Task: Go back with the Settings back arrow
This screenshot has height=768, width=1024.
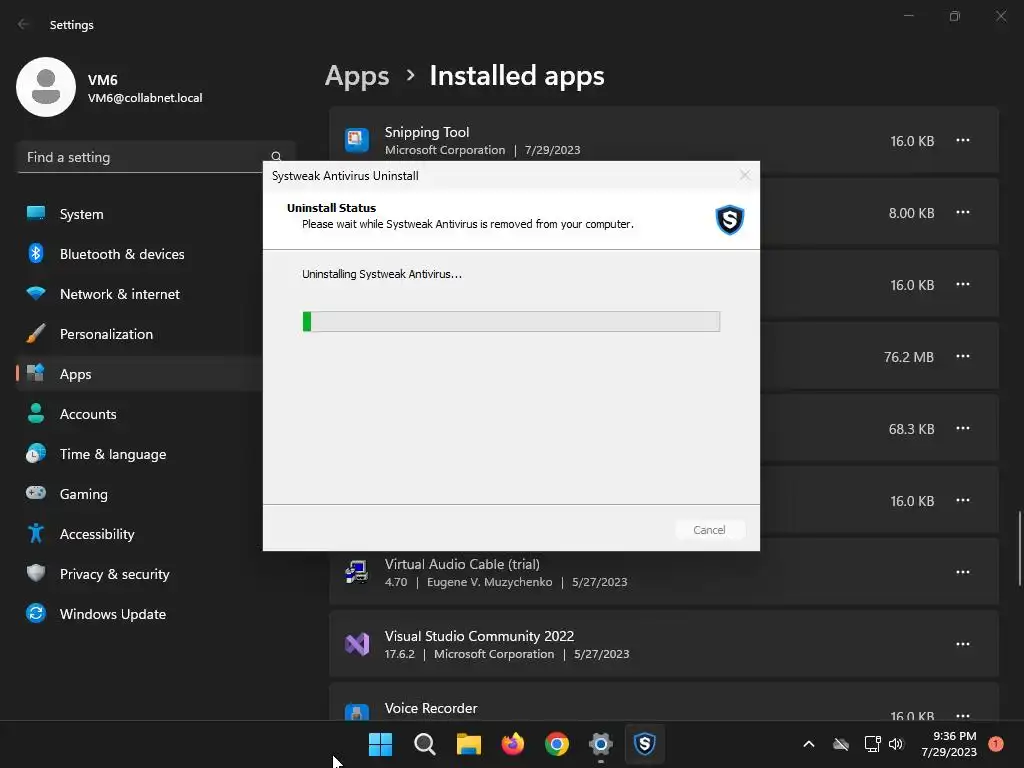Action: (24, 24)
